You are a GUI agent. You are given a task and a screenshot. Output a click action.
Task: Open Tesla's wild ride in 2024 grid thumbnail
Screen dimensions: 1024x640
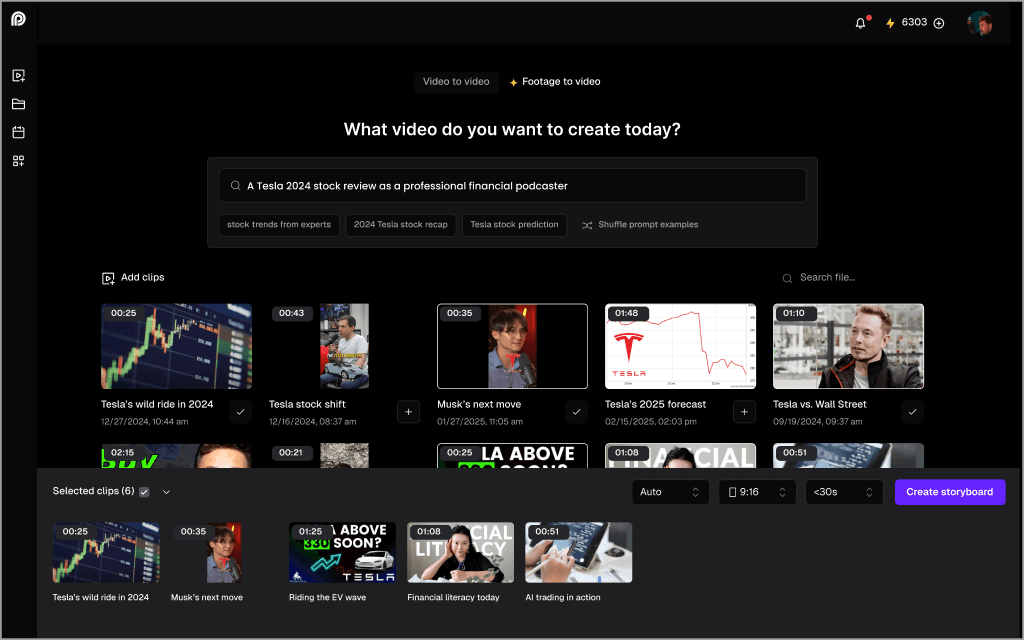176,346
